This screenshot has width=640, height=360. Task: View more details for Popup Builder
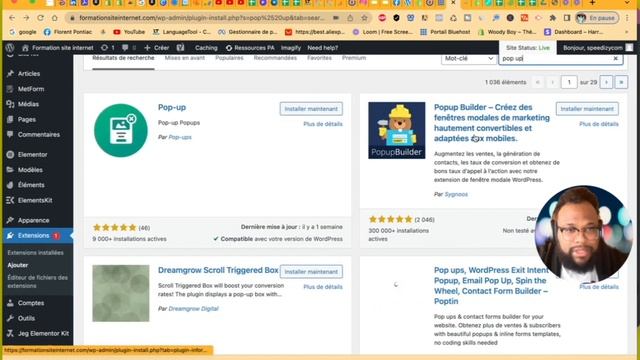(x=599, y=124)
